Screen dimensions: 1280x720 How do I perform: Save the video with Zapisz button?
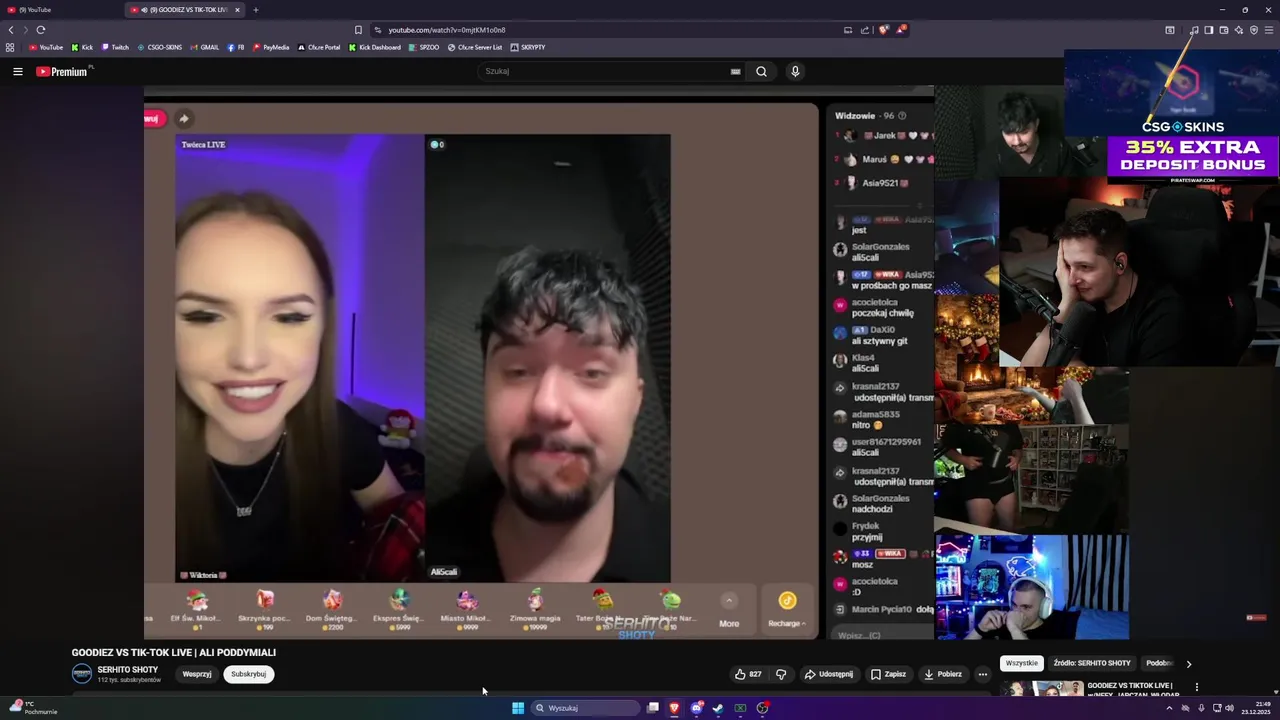[888, 674]
